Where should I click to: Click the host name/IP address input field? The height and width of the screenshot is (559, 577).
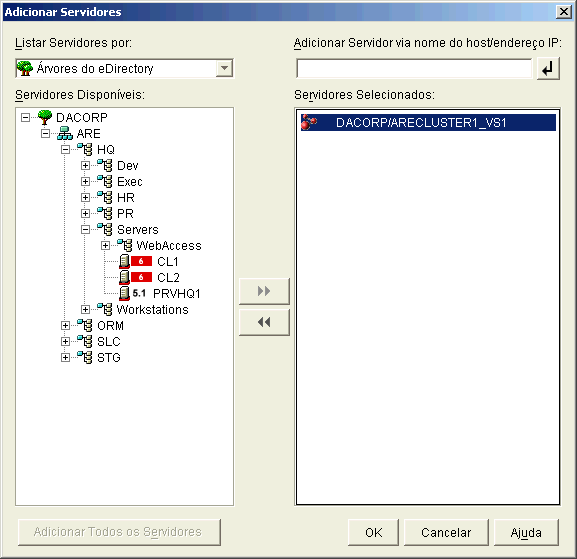point(414,68)
